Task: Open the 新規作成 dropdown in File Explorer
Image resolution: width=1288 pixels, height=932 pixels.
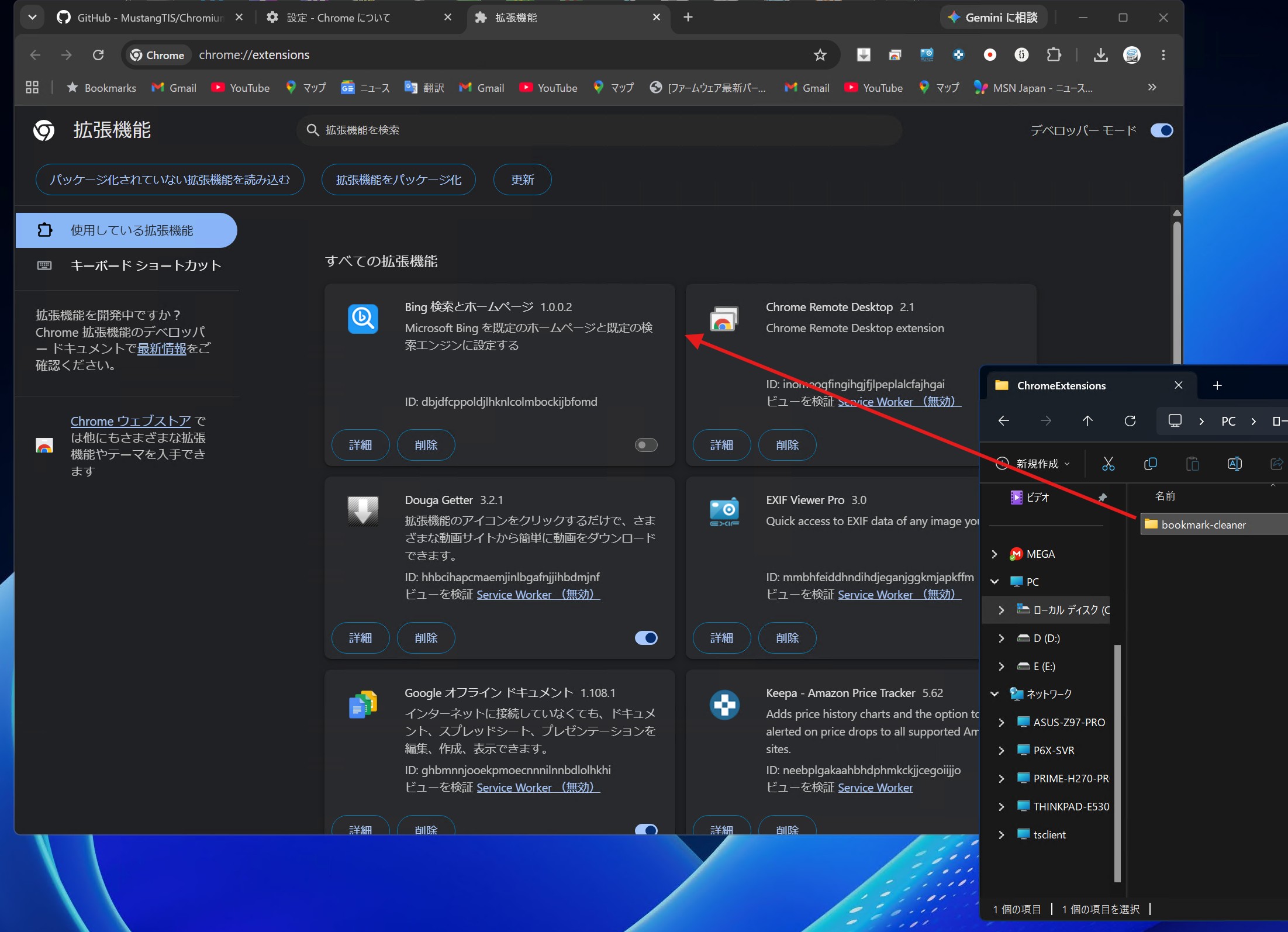Action: pos(1034,464)
